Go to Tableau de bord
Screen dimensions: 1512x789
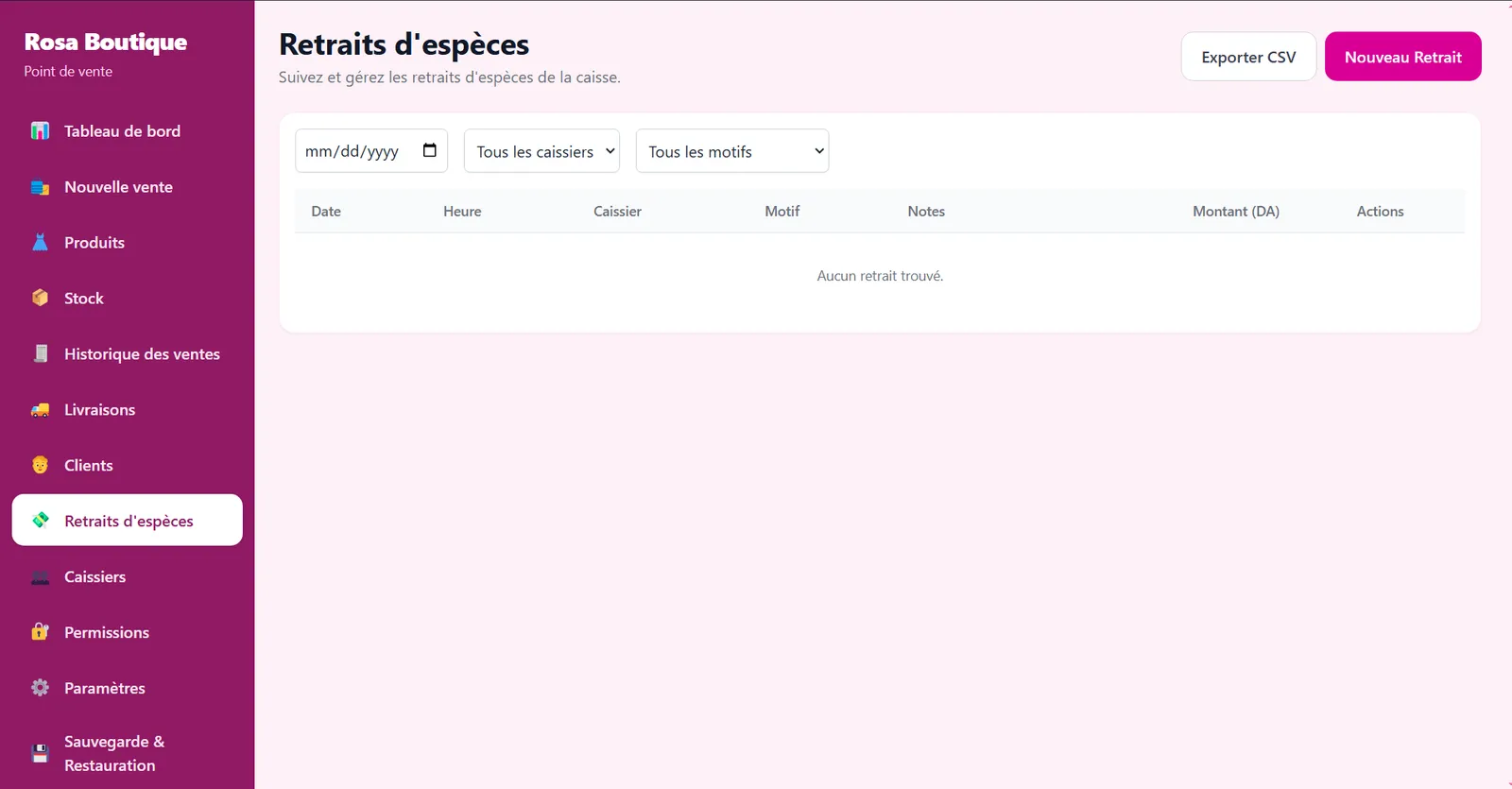coord(128,131)
